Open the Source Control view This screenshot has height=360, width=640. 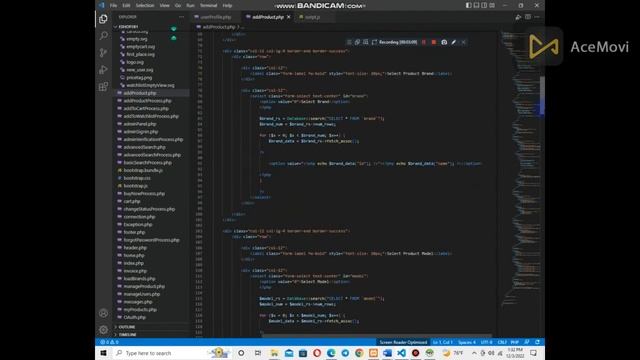tap(104, 53)
